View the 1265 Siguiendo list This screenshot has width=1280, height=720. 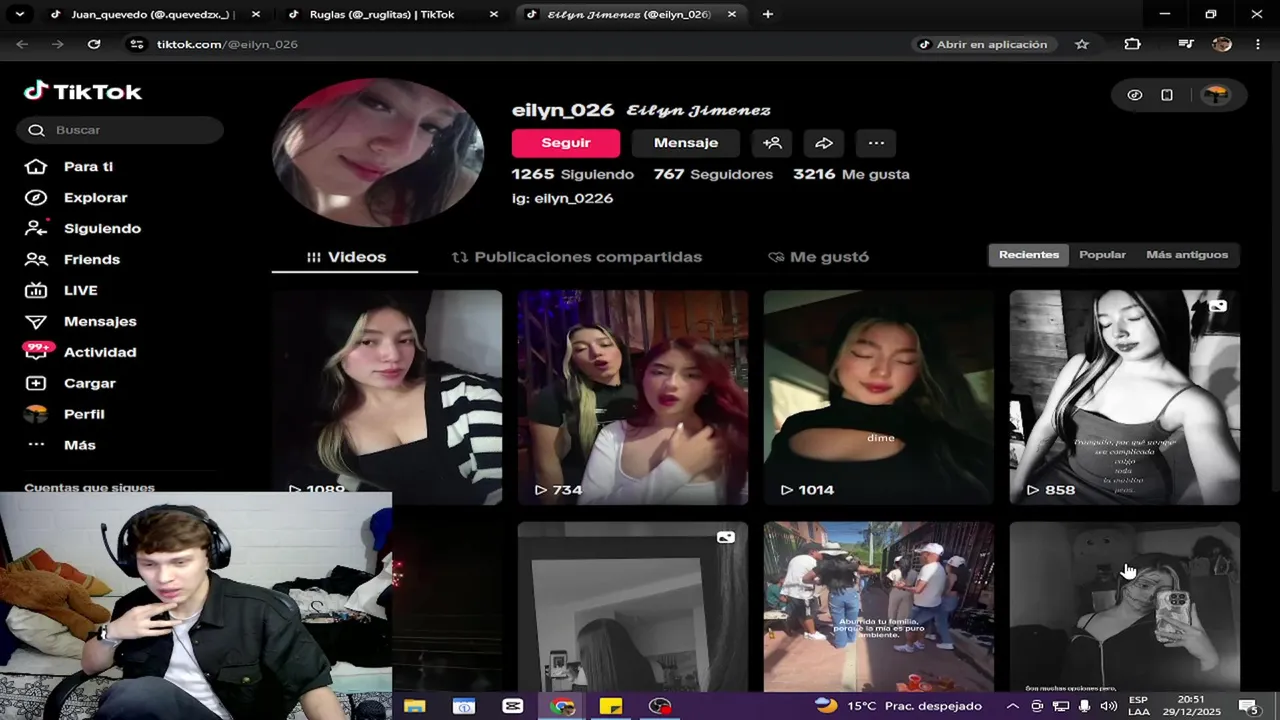(573, 175)
